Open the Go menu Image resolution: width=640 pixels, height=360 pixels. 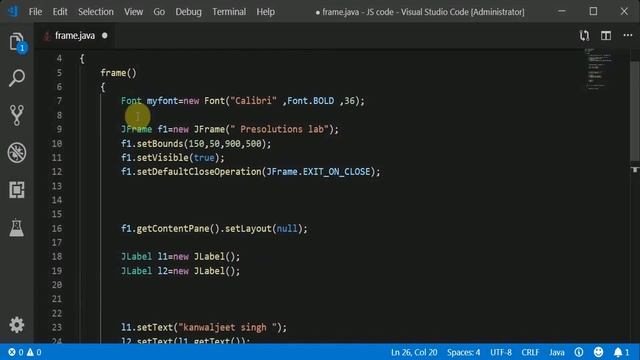(159, 12)
